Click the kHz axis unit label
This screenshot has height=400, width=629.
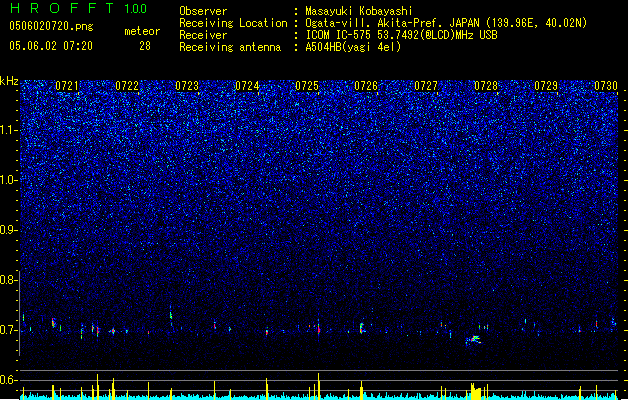tap(9, 81)
